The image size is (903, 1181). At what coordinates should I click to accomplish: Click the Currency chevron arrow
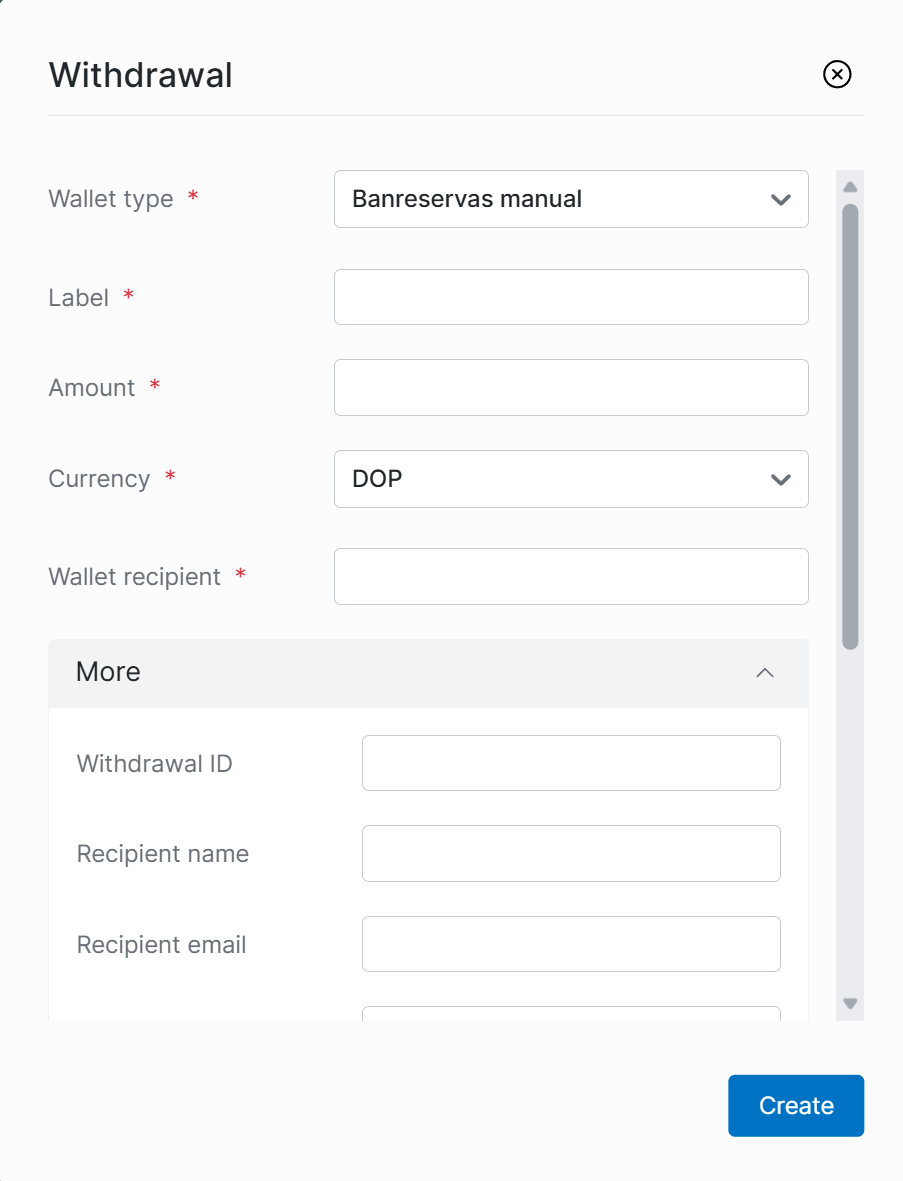tap(781, 480)
